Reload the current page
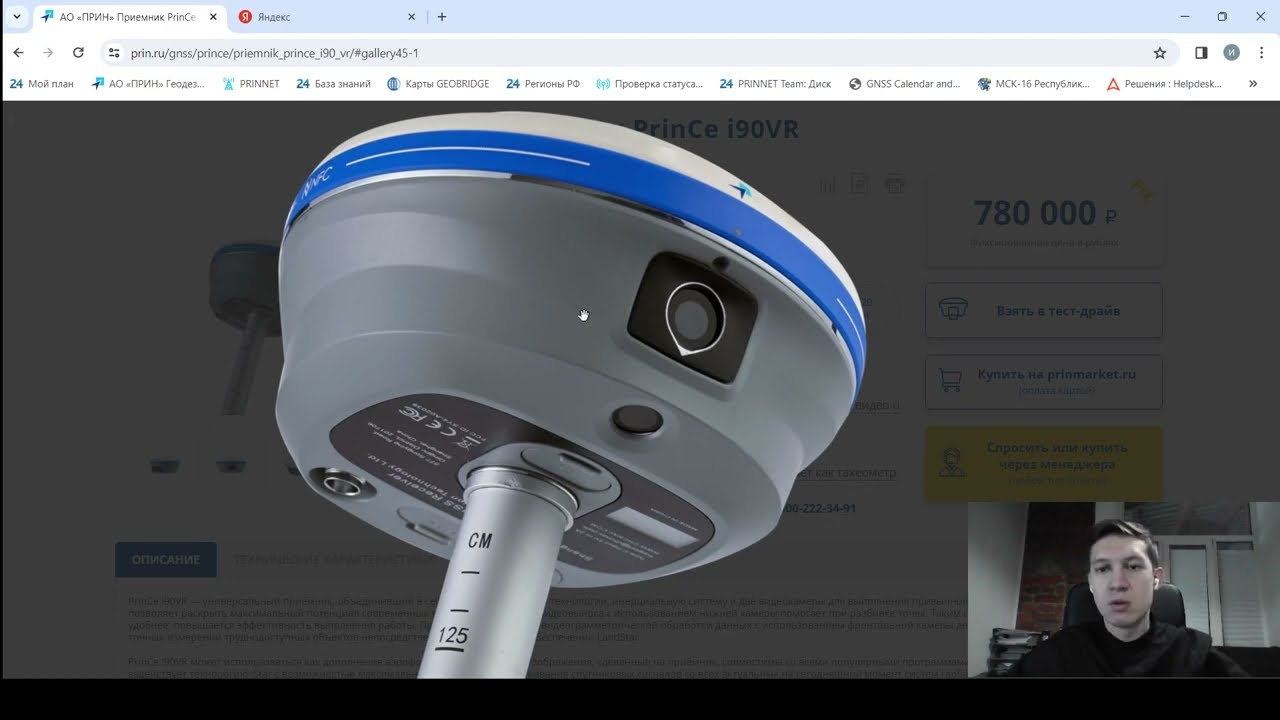 [78, 53]
